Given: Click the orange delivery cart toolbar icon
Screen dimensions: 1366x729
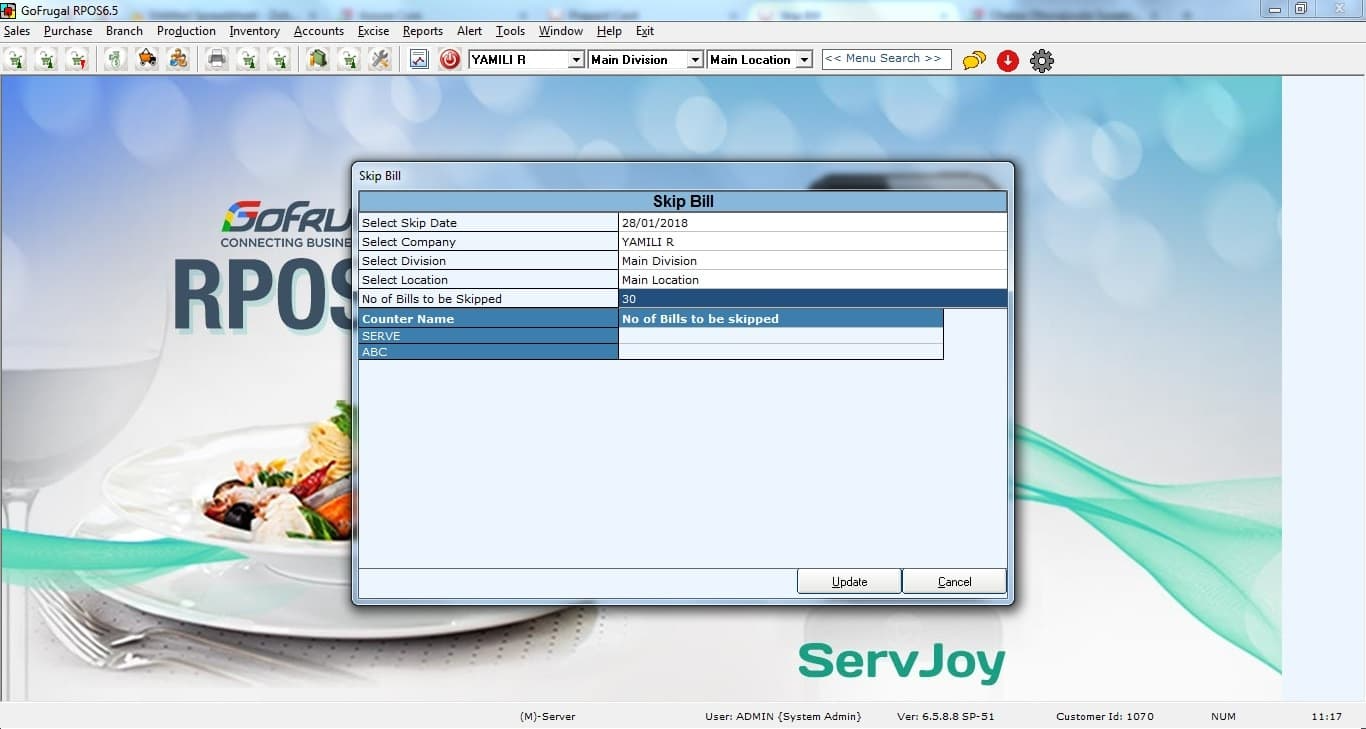Looking at the screenshot, I should (147, 60).
